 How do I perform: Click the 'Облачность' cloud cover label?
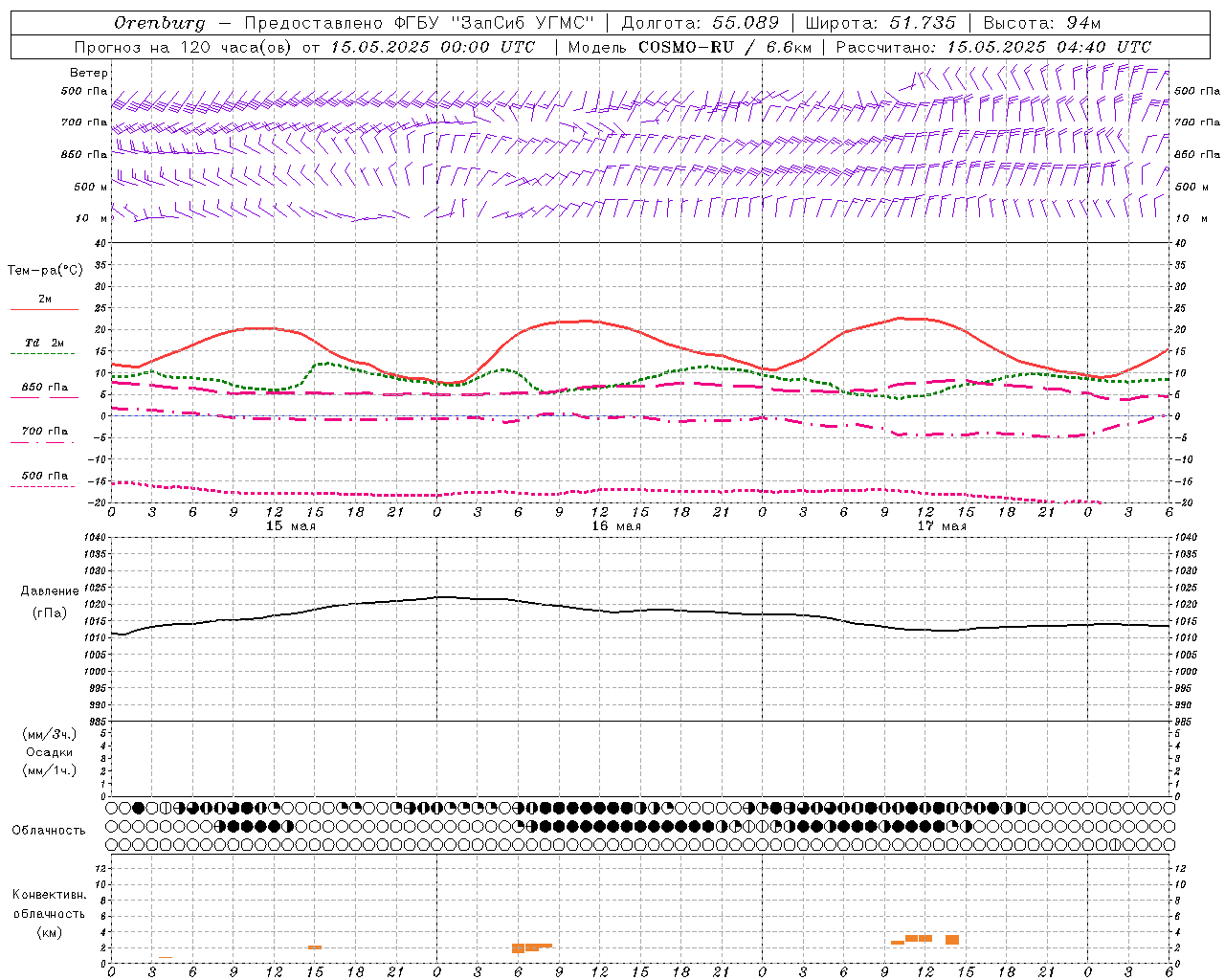click(49, 830)
